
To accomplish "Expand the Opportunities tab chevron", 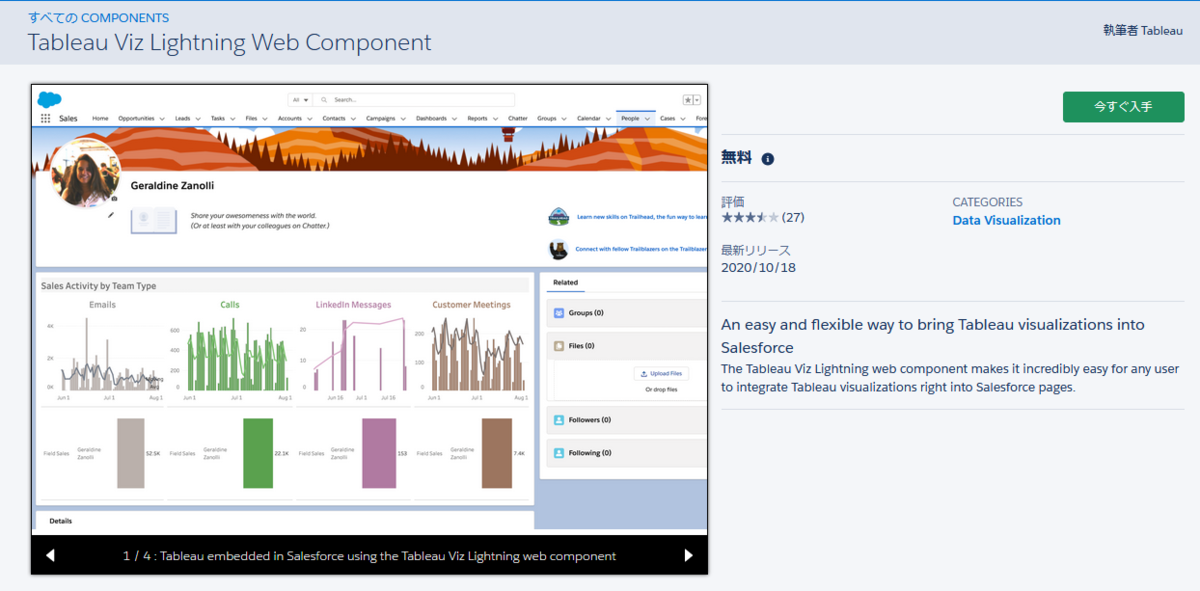I will pyautogui.click(x=162, y=119).
